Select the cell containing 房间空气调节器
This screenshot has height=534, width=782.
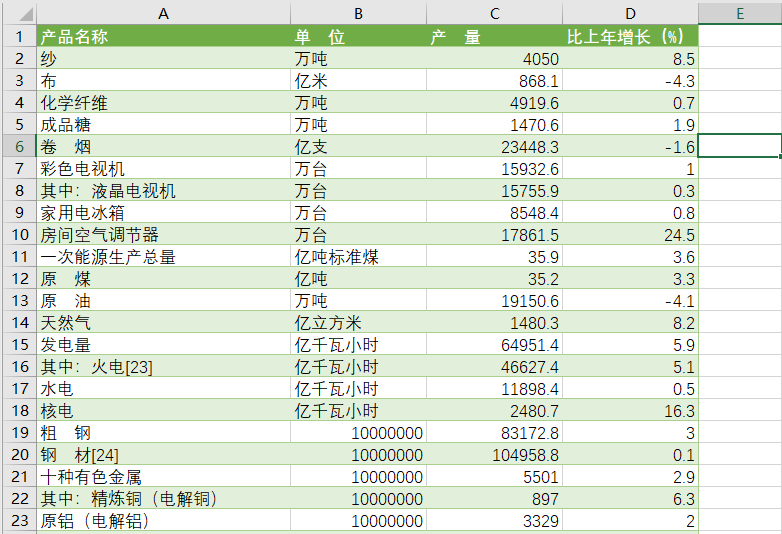point(164,234)
